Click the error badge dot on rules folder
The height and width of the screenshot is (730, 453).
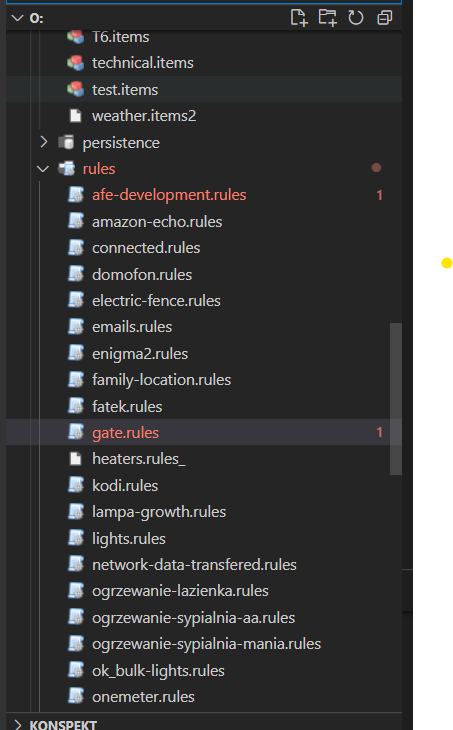pos(376,168)
